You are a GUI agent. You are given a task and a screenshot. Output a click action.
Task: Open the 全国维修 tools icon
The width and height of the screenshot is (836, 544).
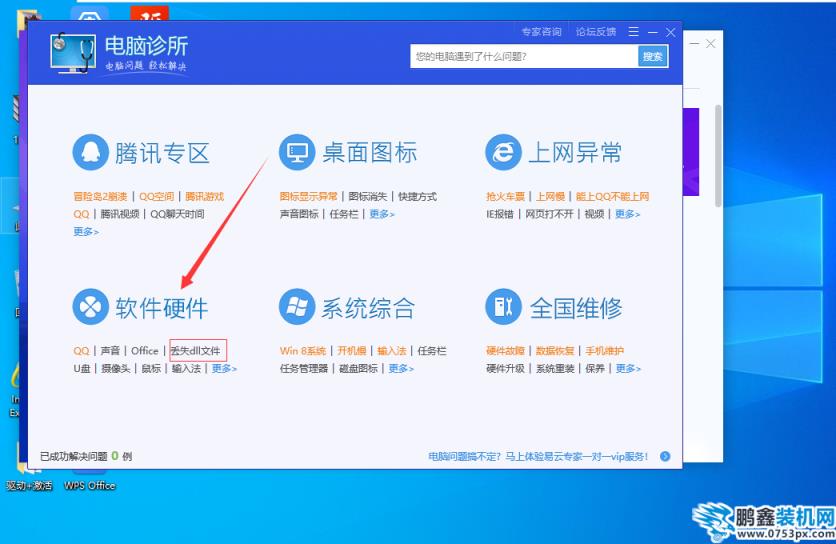tap(503, 307)
